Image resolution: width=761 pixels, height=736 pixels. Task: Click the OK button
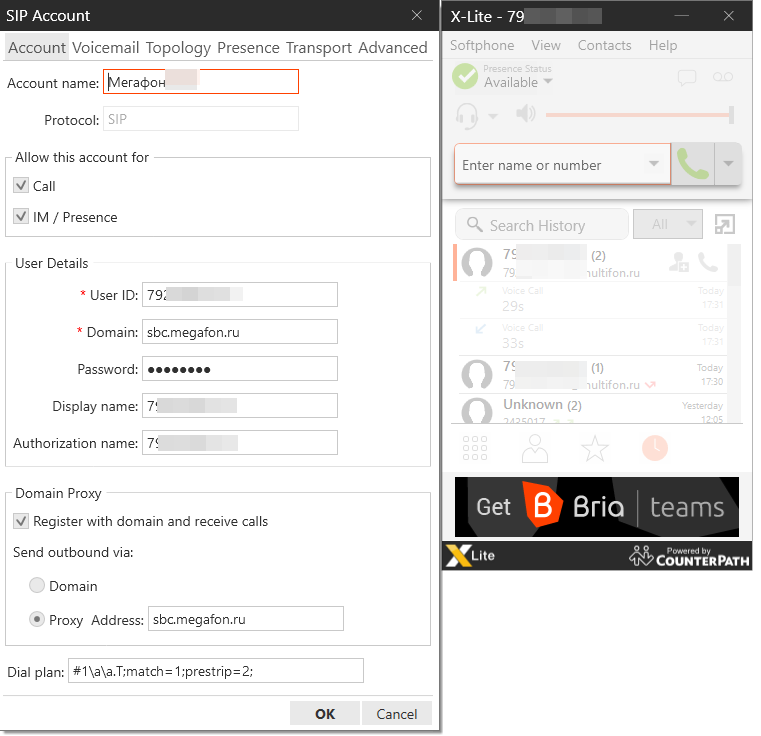pos(325,713)
